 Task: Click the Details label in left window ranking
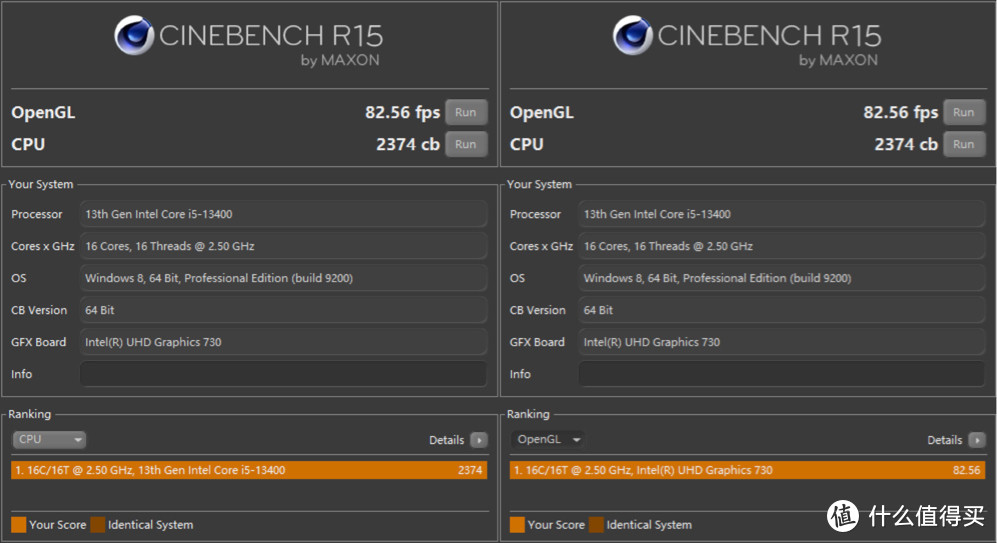point(446,440)
